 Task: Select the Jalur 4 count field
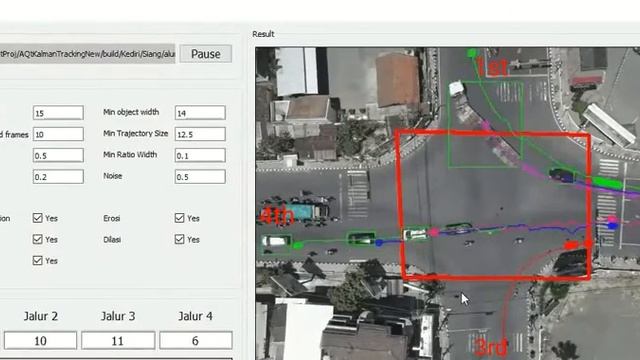pyautogui.click(x=196, y=340)
